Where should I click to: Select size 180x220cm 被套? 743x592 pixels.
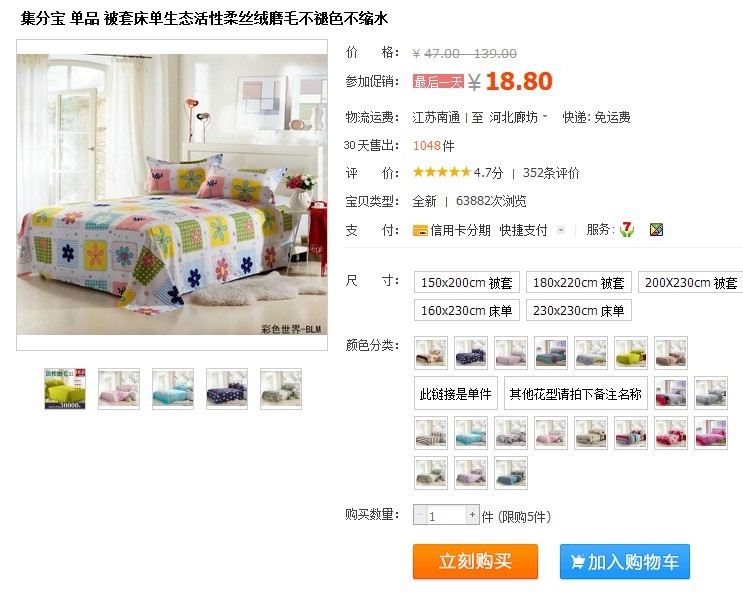click(579, 282)
